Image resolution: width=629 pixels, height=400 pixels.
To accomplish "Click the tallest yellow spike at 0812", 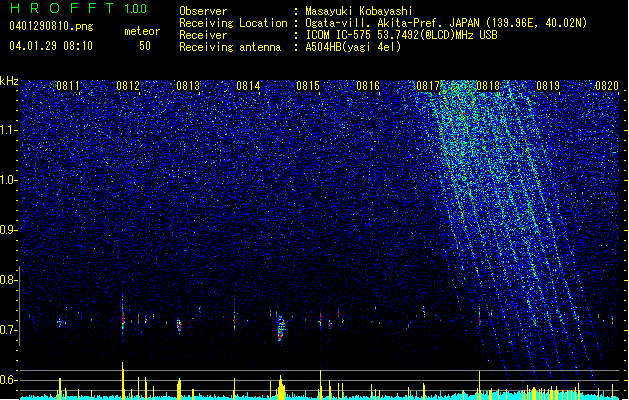I will 123,380.
